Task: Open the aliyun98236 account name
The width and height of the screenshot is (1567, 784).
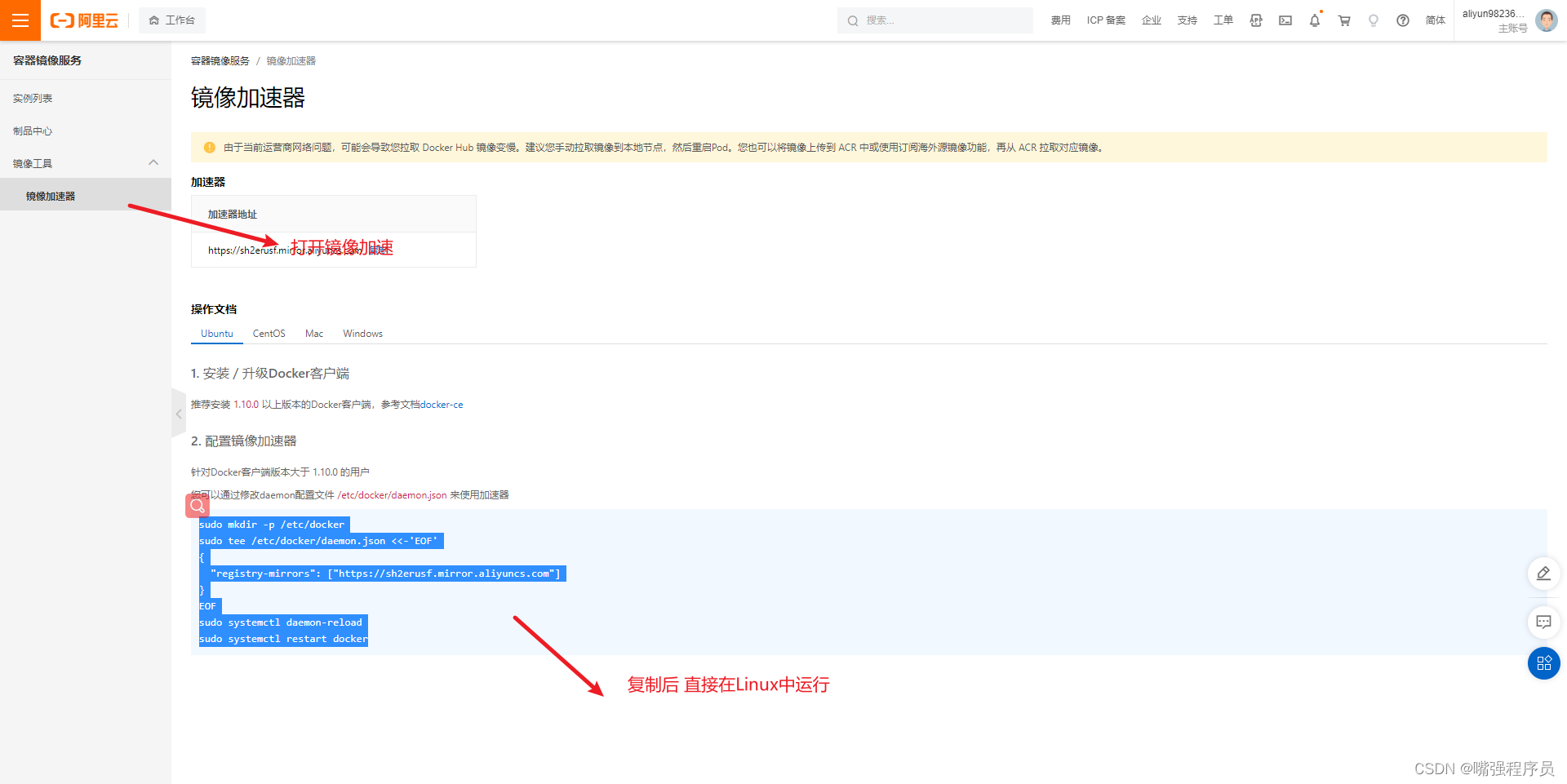Action: pyautogui.click(x=1494, y=14)
